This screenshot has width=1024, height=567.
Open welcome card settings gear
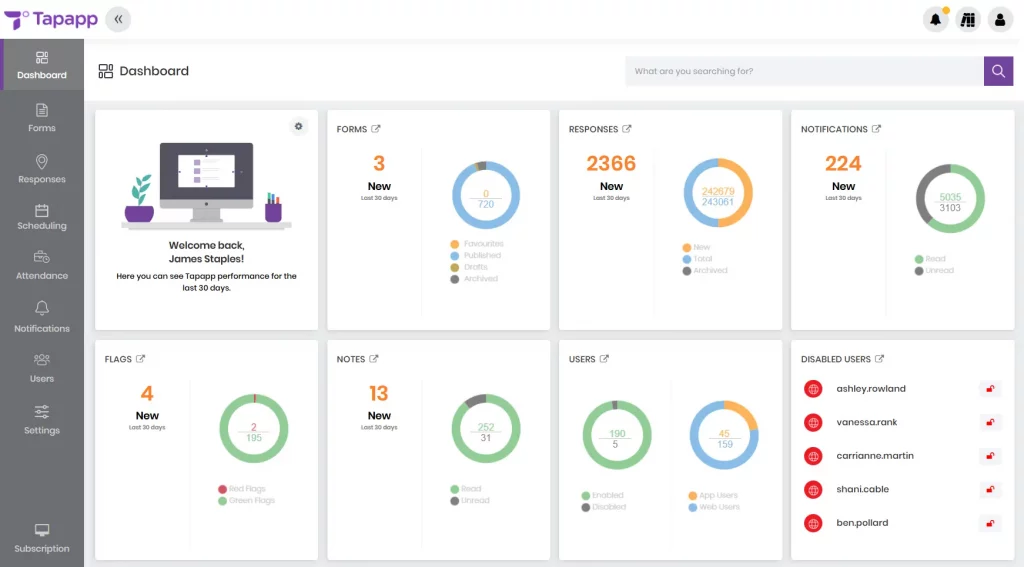(298, 126)
